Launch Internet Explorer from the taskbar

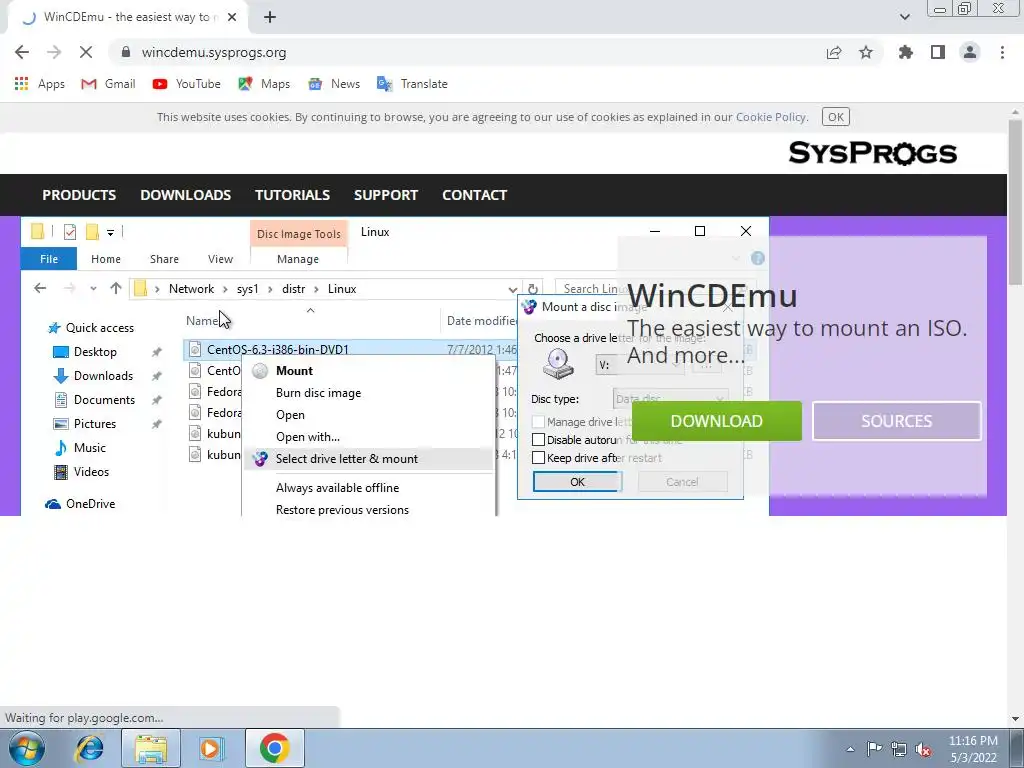pyautogui.click(x=89, y=748)
